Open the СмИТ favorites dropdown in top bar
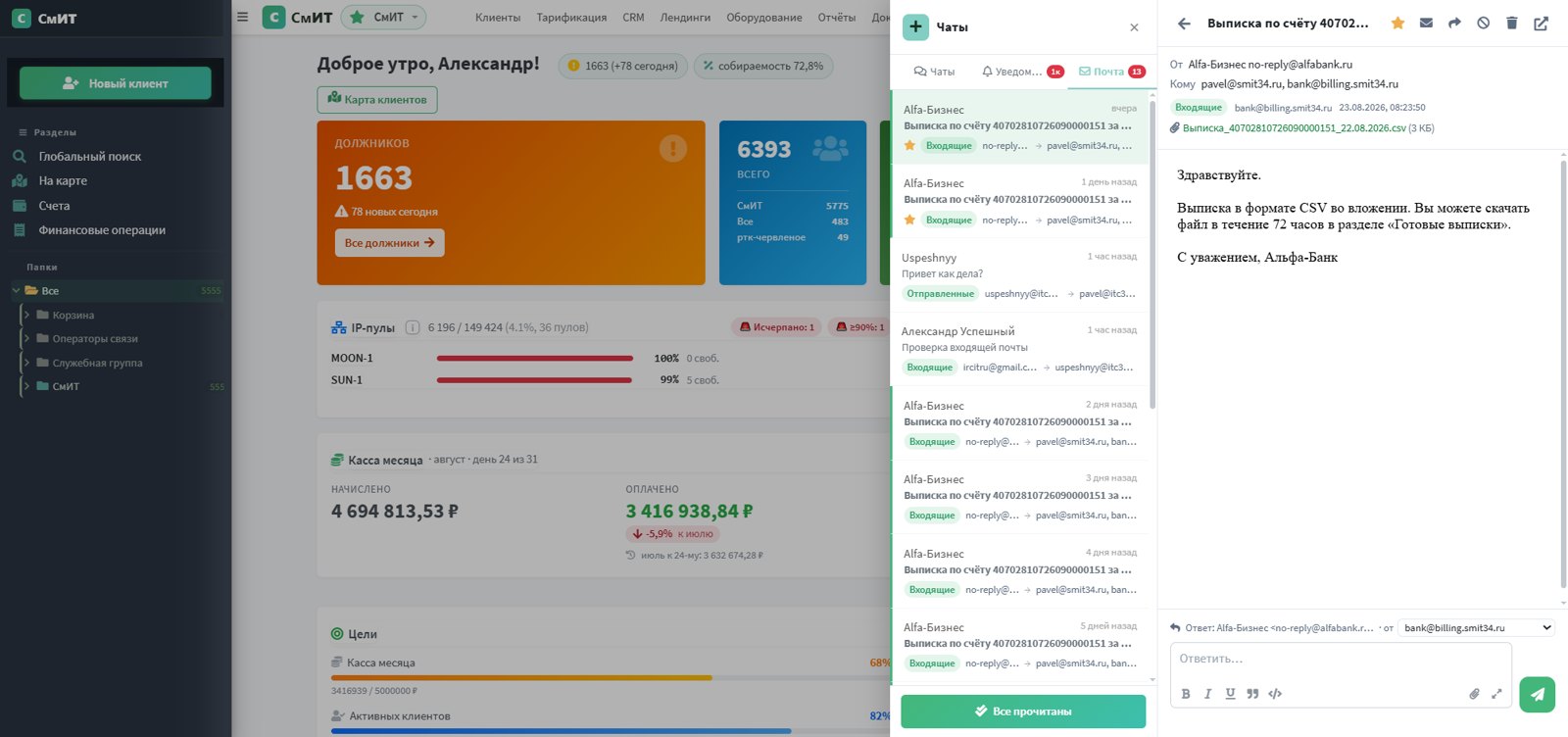 (384, 17)
